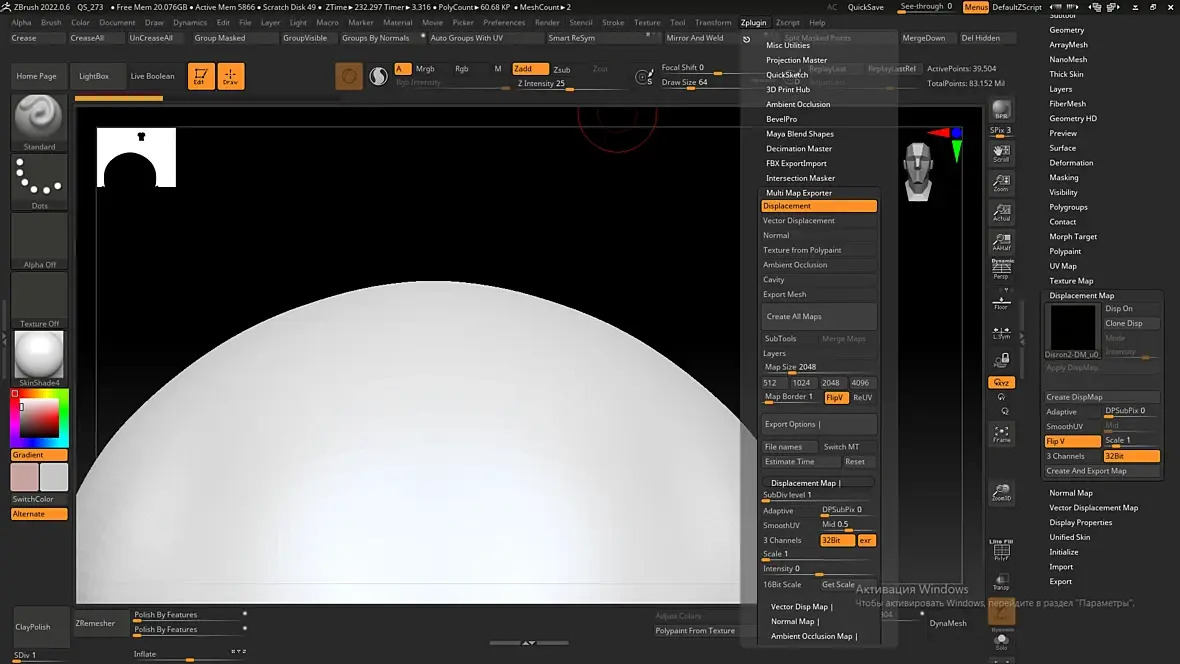Open the SkinShade4 material picker
Screen dimensions: 1180x664
38,355
